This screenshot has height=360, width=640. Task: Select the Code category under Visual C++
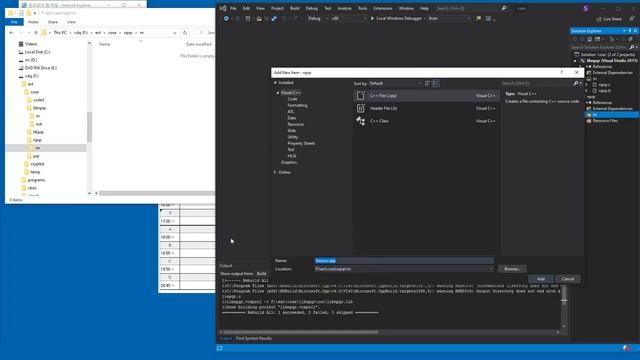click(x=292, y=99)
